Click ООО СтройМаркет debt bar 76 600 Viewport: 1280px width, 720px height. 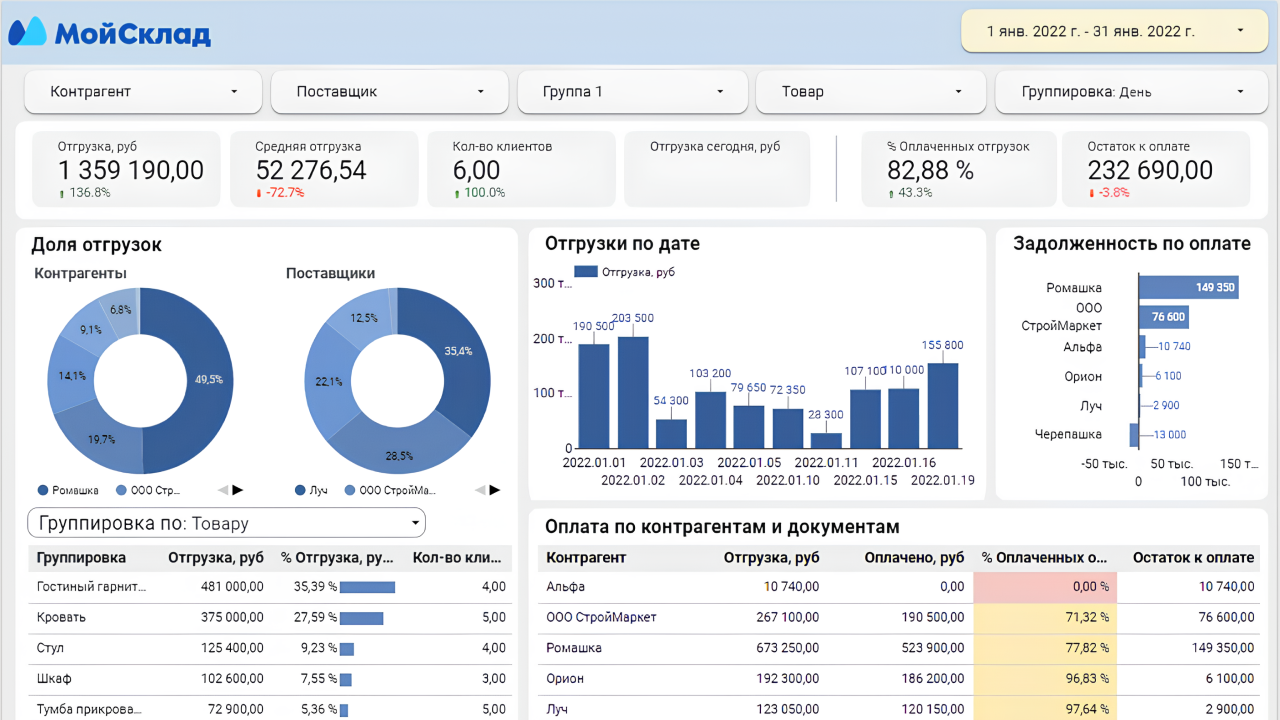coord(1164,317)
